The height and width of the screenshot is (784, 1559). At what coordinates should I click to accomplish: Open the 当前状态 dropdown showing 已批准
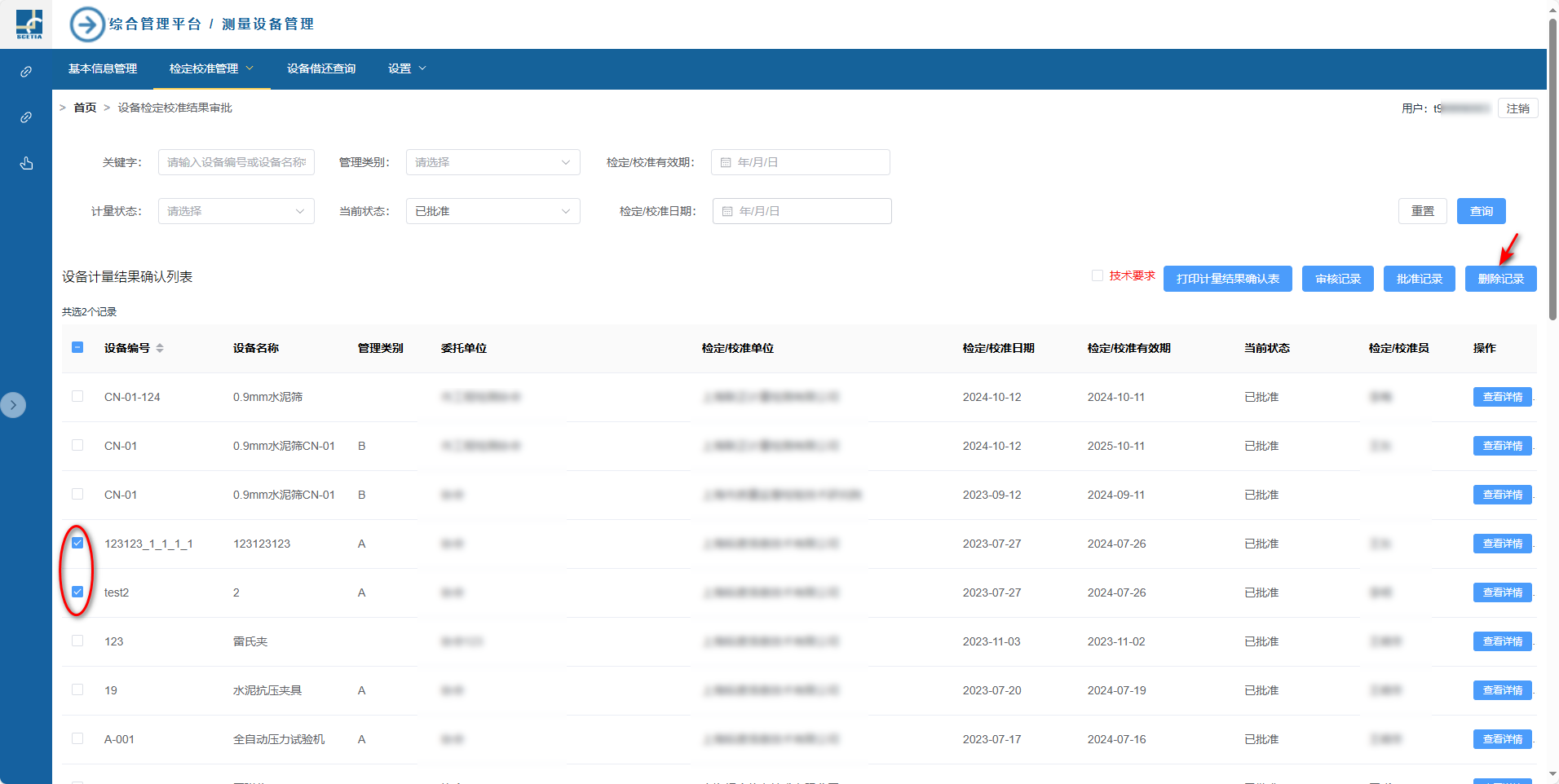tap(492, 211)
